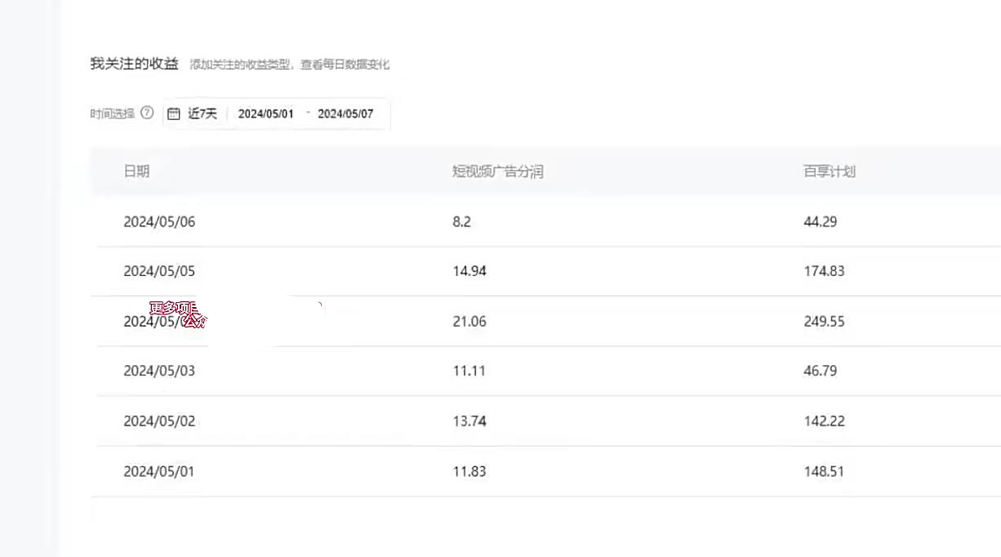The image size is (1001, 557).
Task: Click the 8.2 ad revenue value
Action: pyautogui.click(x=461, y=222)
